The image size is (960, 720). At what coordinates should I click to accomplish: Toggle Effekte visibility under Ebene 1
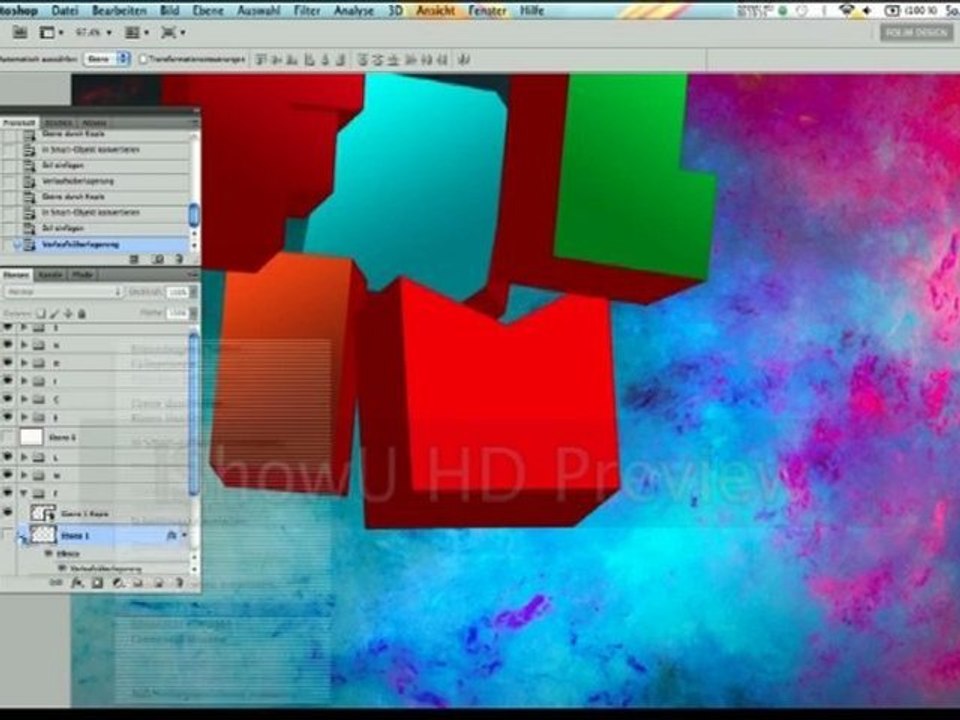point(48,553)
